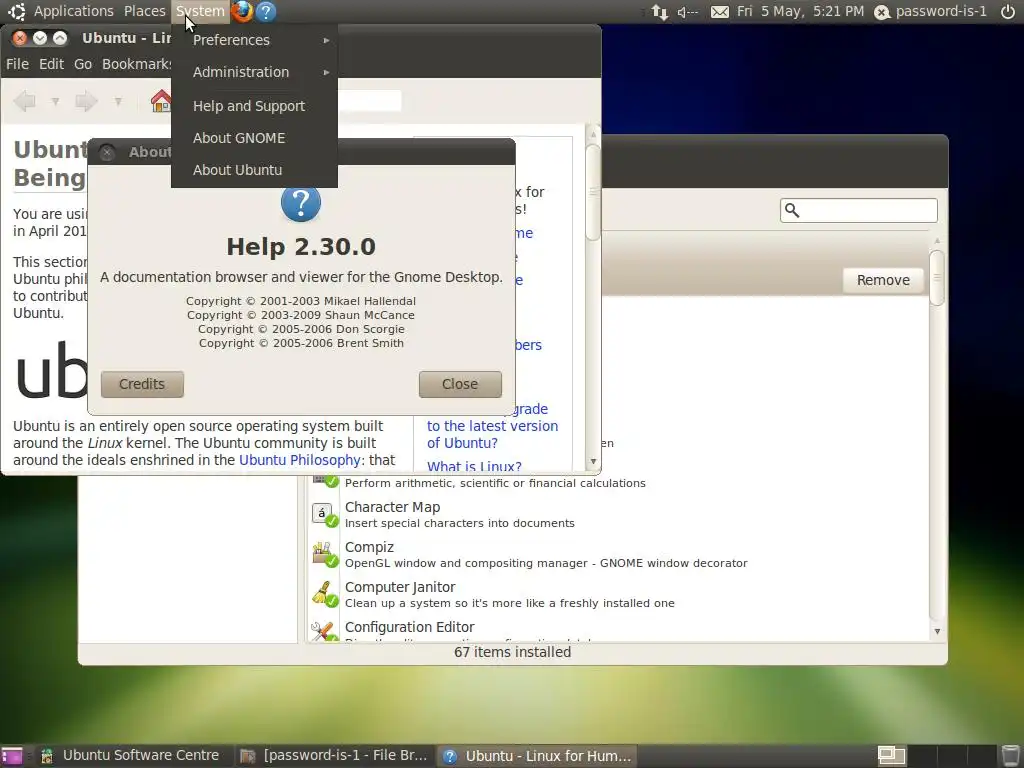
Task: Click Software Centre scrollbar down arrow
Action: (937, 632)
